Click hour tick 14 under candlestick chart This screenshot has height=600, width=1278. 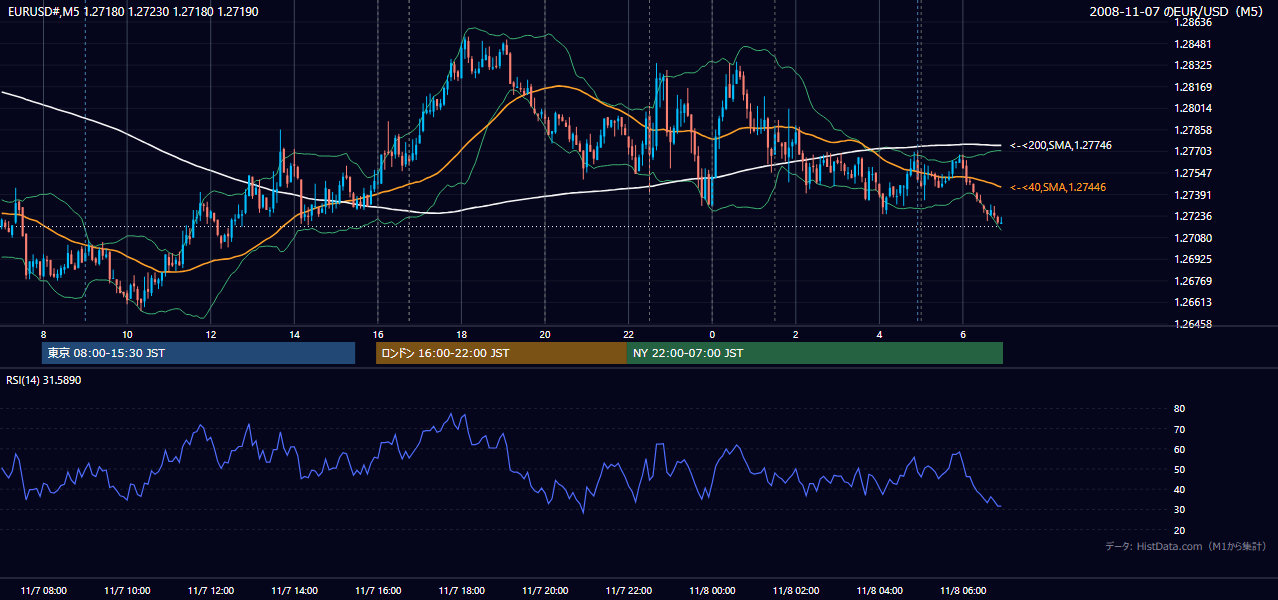pos(294,334)
